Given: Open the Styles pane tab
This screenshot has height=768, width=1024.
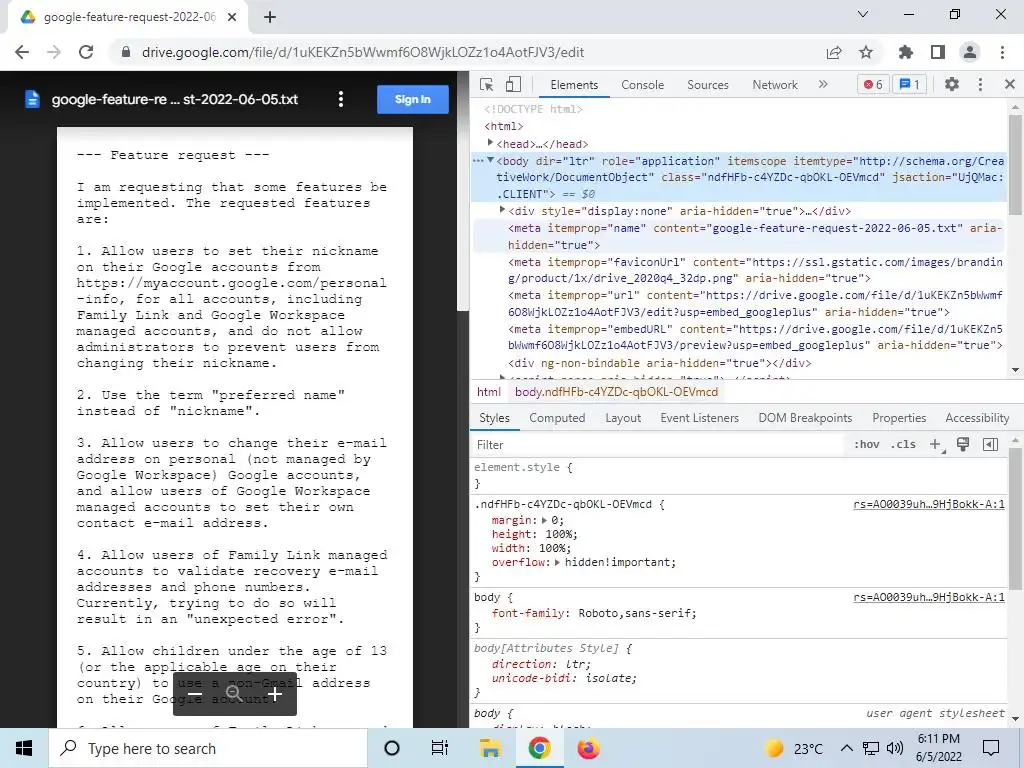Looking at the screenshot, I should click(x=494, y=418).
